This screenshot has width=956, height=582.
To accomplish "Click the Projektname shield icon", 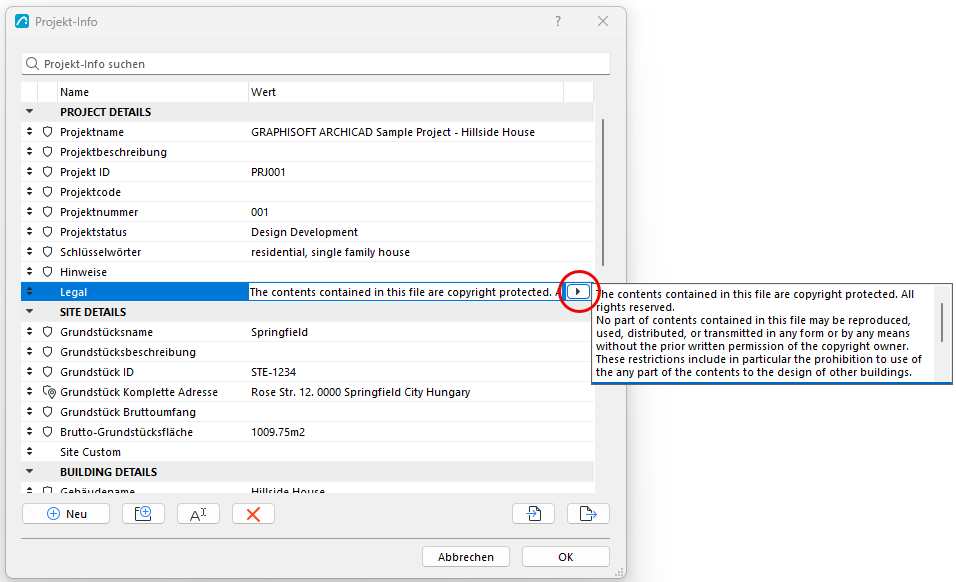I will 48,132.
